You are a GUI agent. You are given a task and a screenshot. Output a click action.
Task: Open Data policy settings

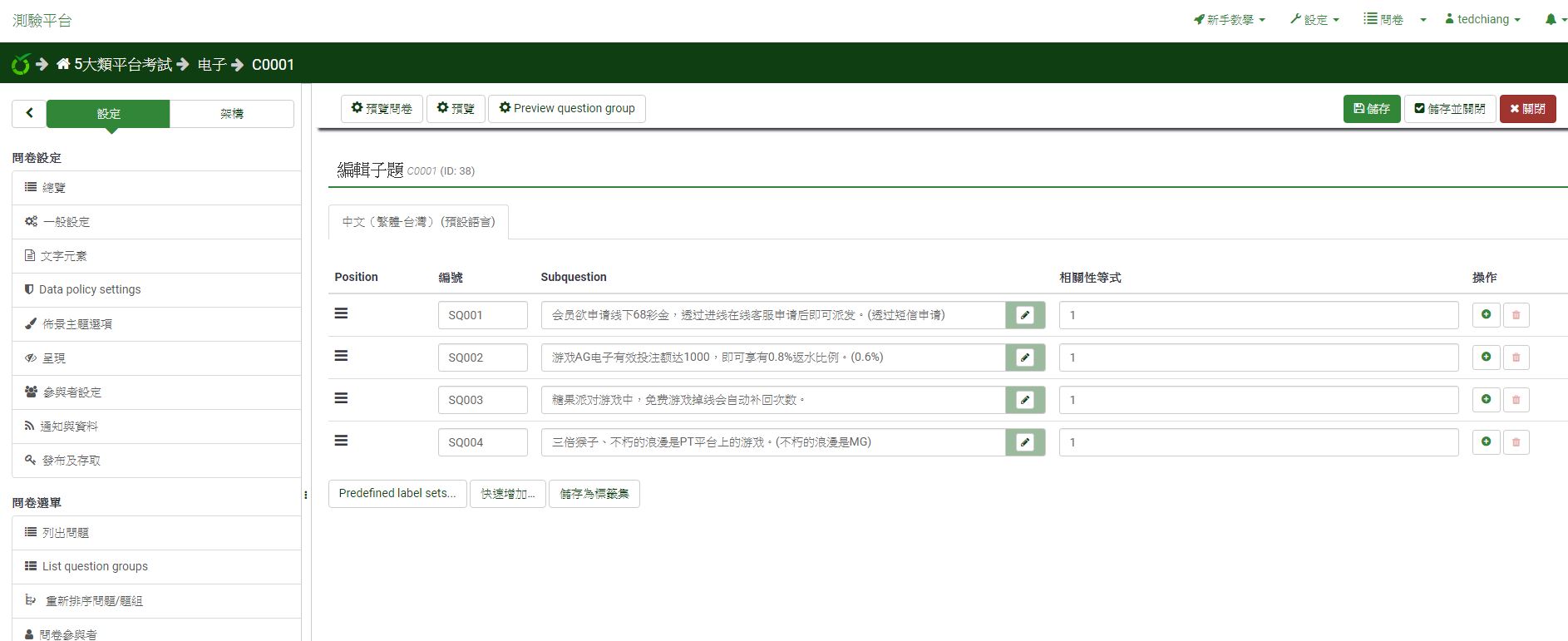156,289
